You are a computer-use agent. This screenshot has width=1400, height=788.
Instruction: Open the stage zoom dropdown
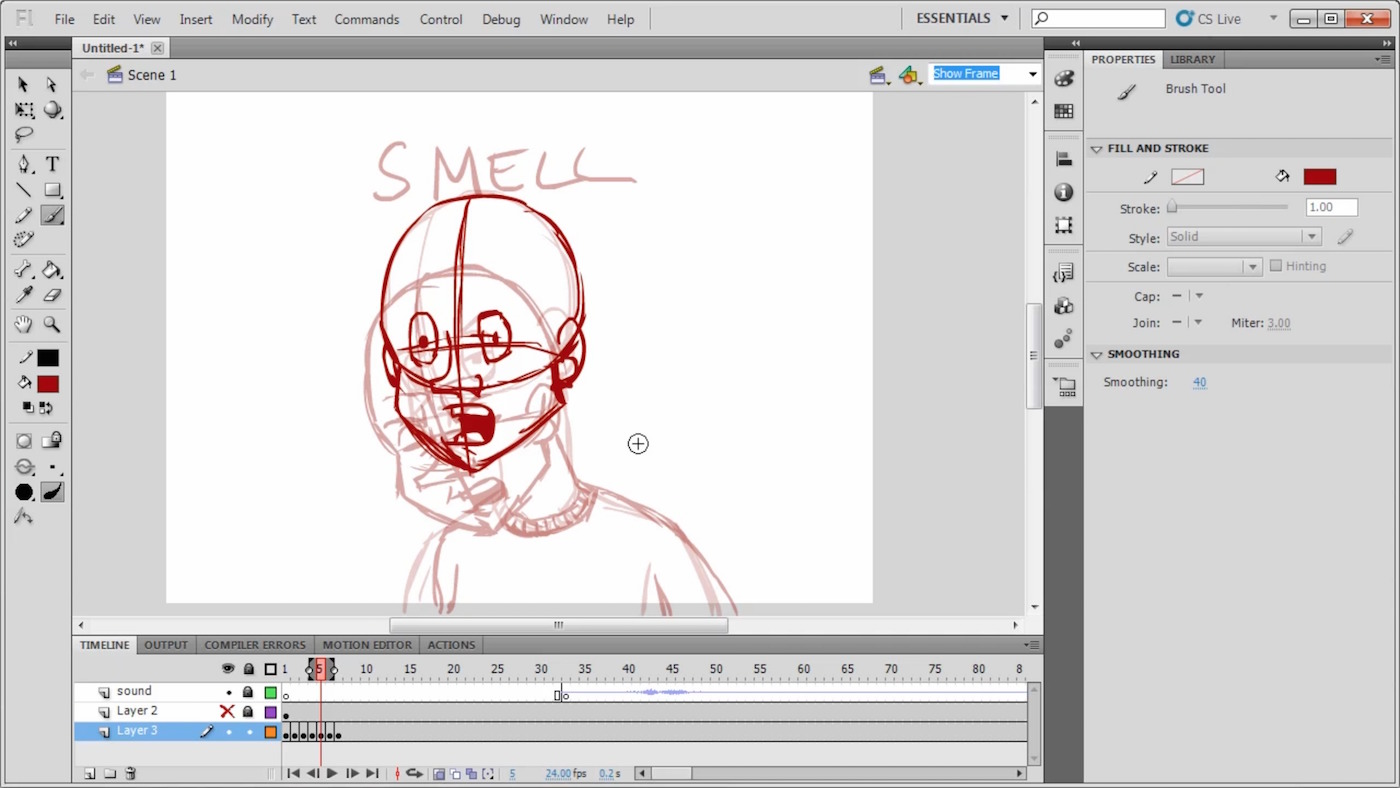coord(1033,74)
